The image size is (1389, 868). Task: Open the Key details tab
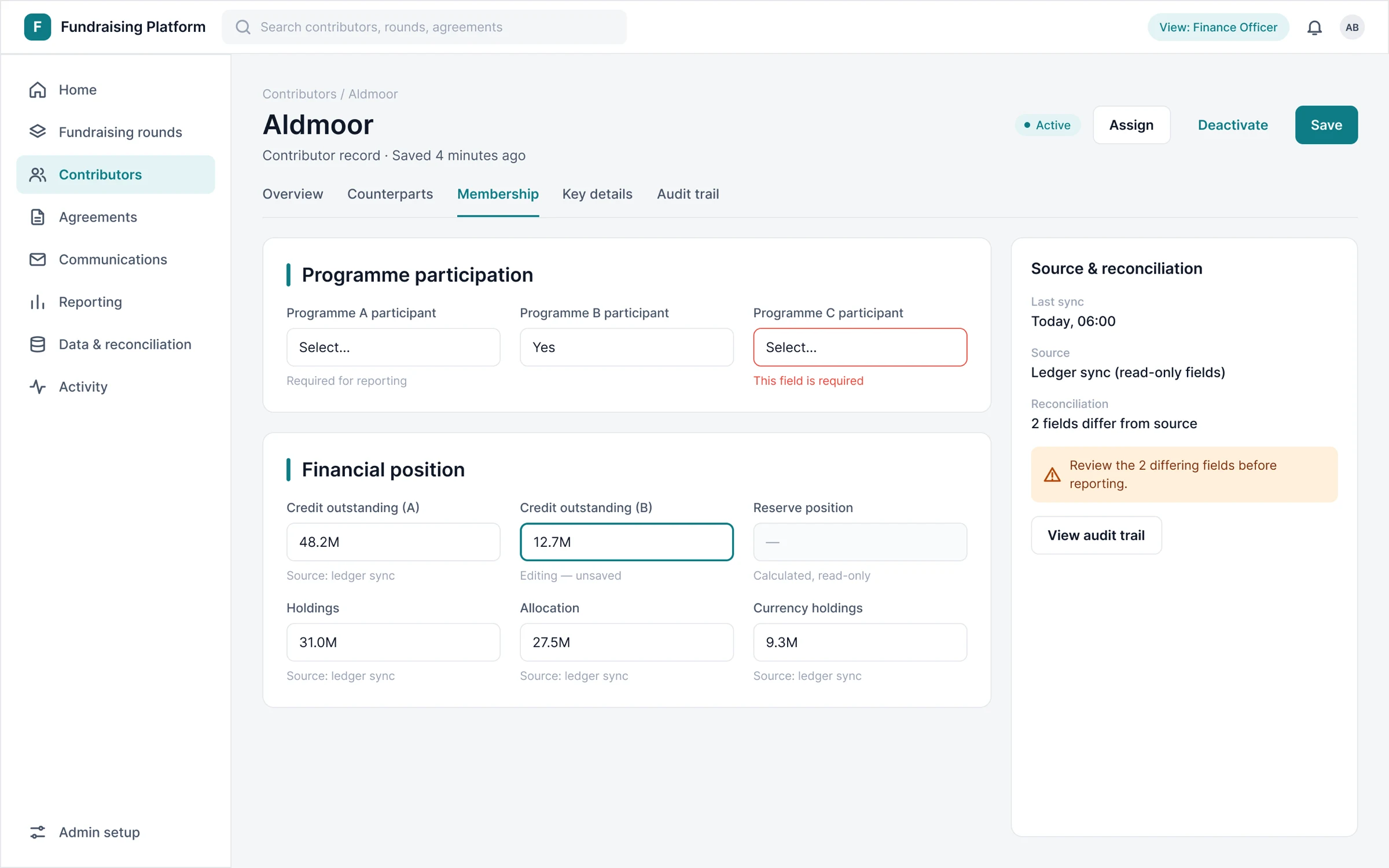pos(597,194)
